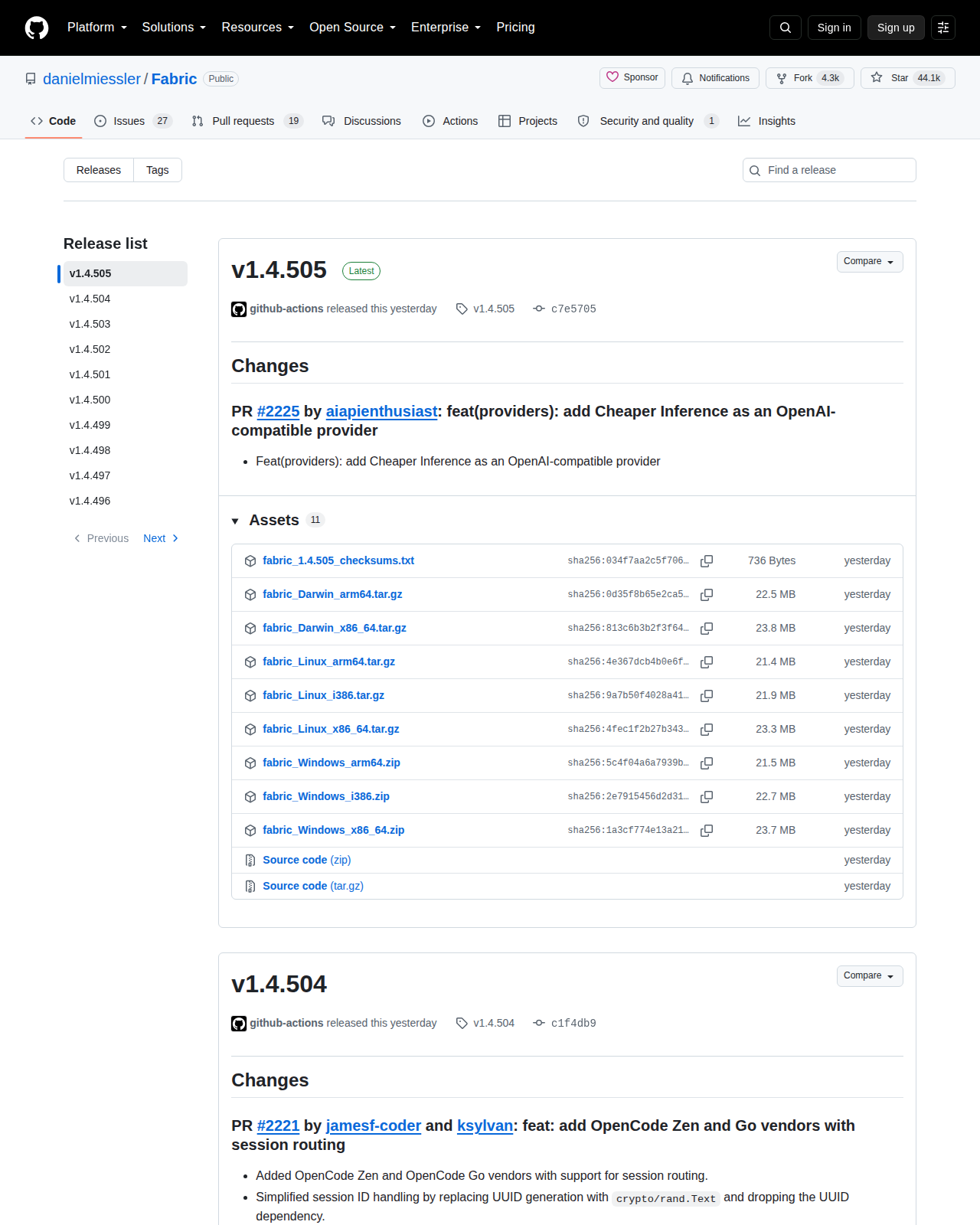The height and width of the screenshot is (1225, 980).
Task: Go to the Actions tab
Action: (x=450, y=121)
